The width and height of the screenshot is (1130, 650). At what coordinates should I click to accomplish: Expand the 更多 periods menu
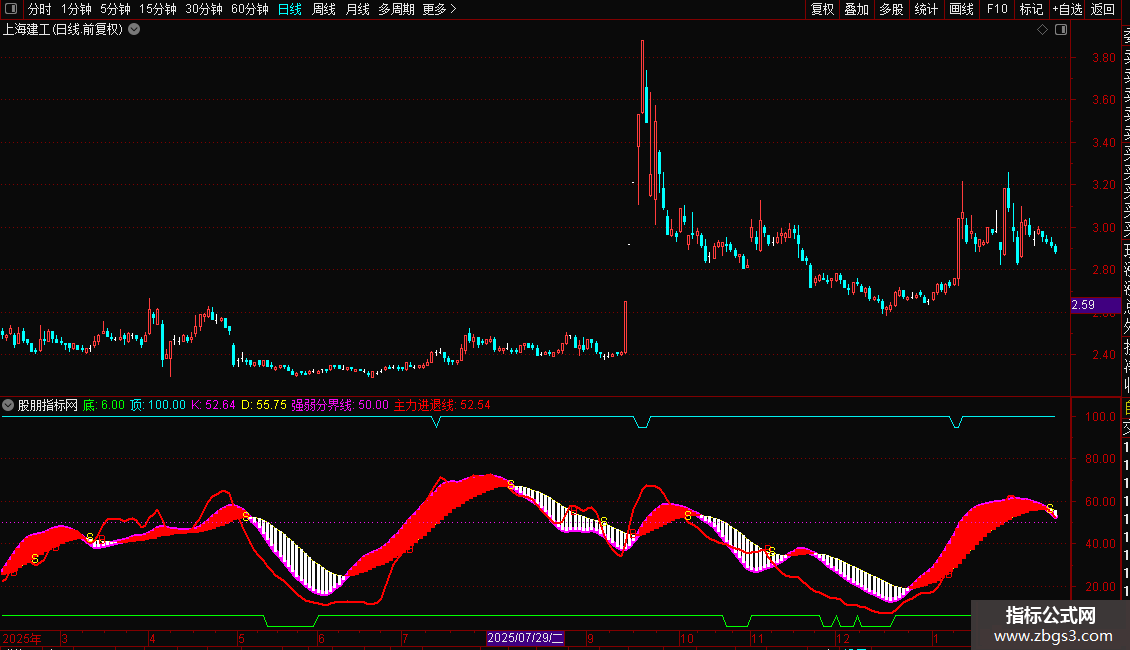(440, 9)
